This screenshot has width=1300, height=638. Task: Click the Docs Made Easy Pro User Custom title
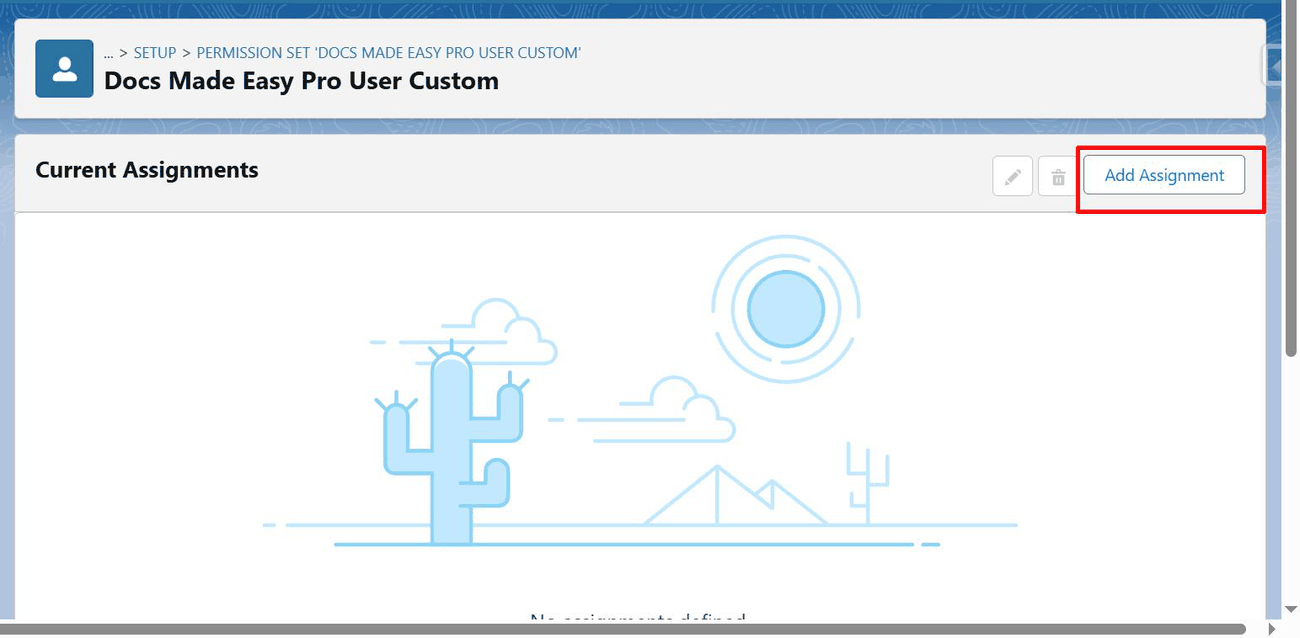tap(301, 81)
